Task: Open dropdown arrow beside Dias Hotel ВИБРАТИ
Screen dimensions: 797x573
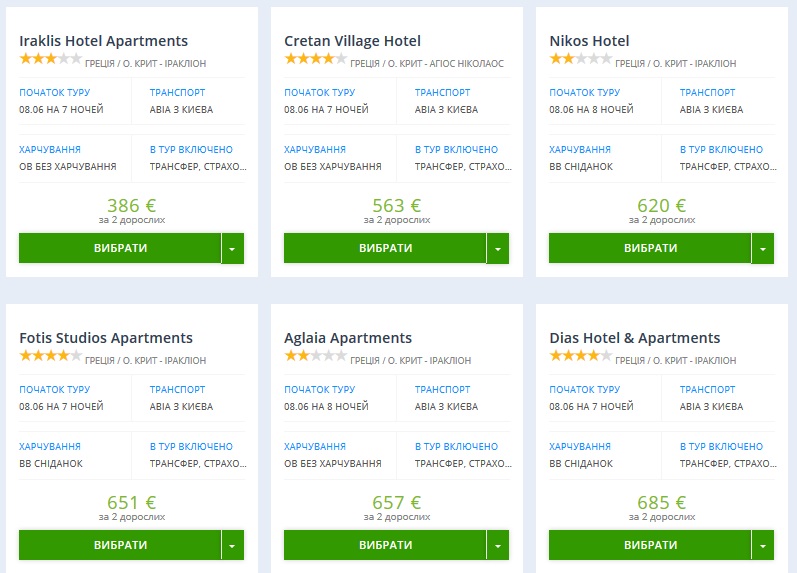Action: click(763, 545)
